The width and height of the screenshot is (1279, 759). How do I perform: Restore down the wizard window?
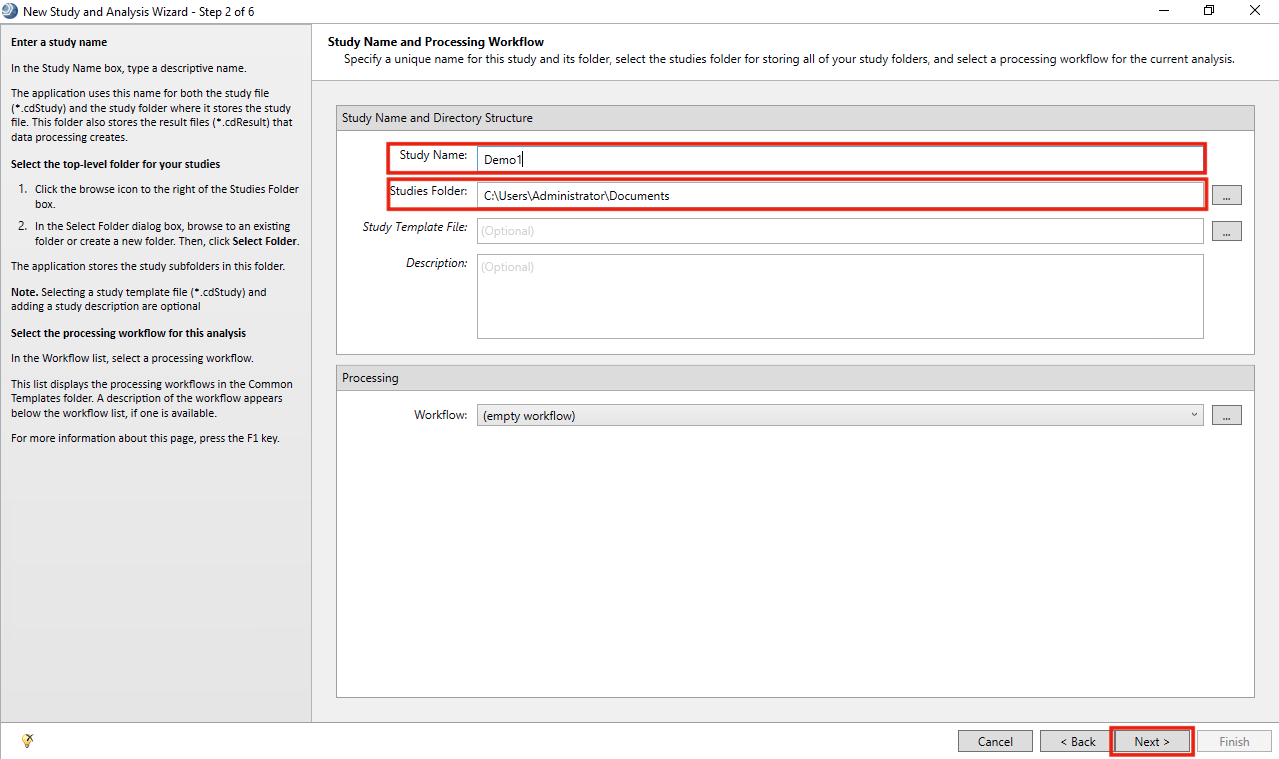tap(1209, 10)
